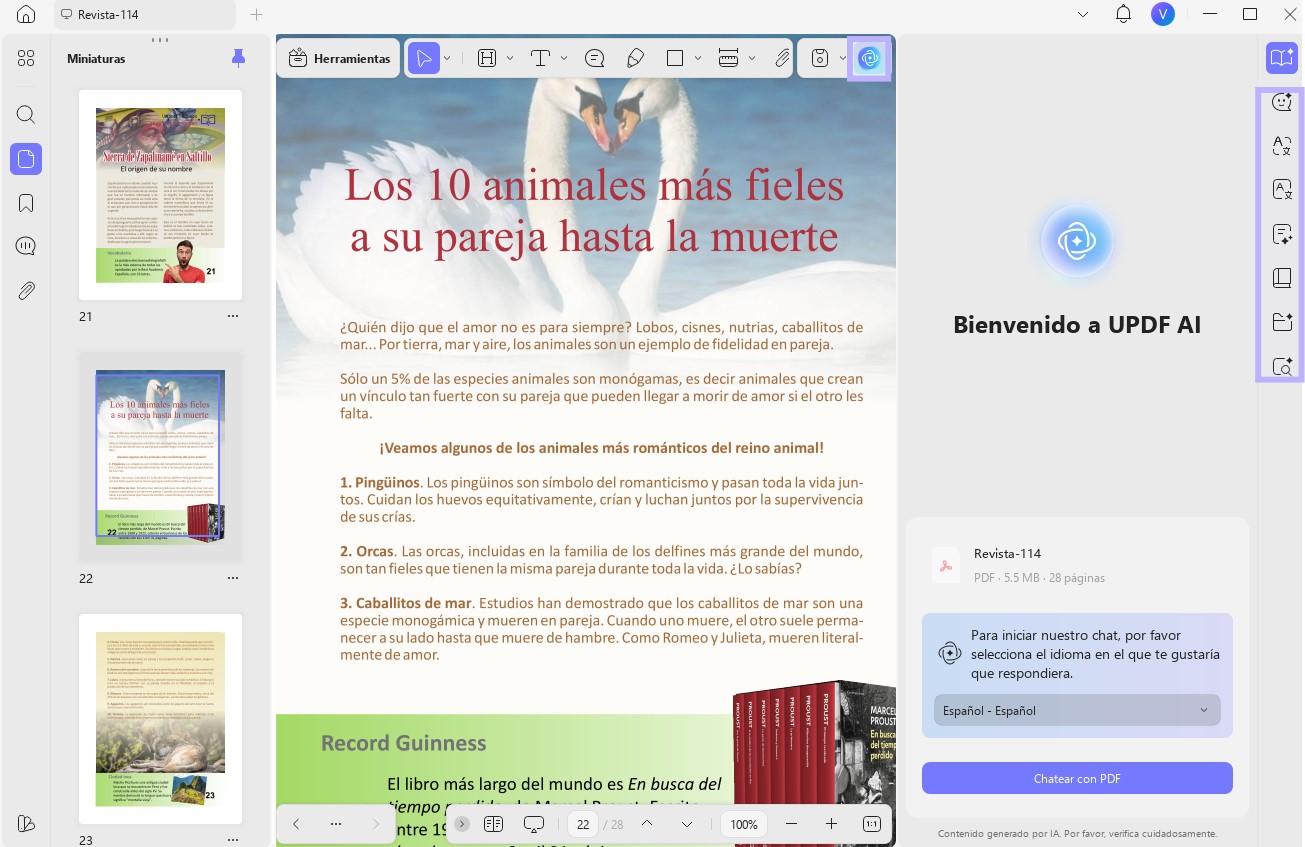Viewport: 1305px width, 847px height.
Task: Click the attachment paperclip in toolbar
Action: 782,58
